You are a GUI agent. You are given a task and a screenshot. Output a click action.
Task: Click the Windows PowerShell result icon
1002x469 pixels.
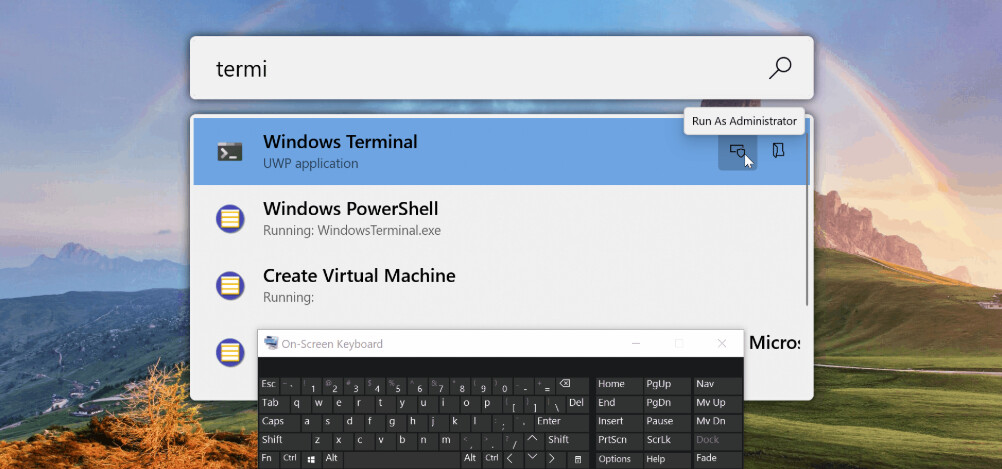[x=230, y=219]
